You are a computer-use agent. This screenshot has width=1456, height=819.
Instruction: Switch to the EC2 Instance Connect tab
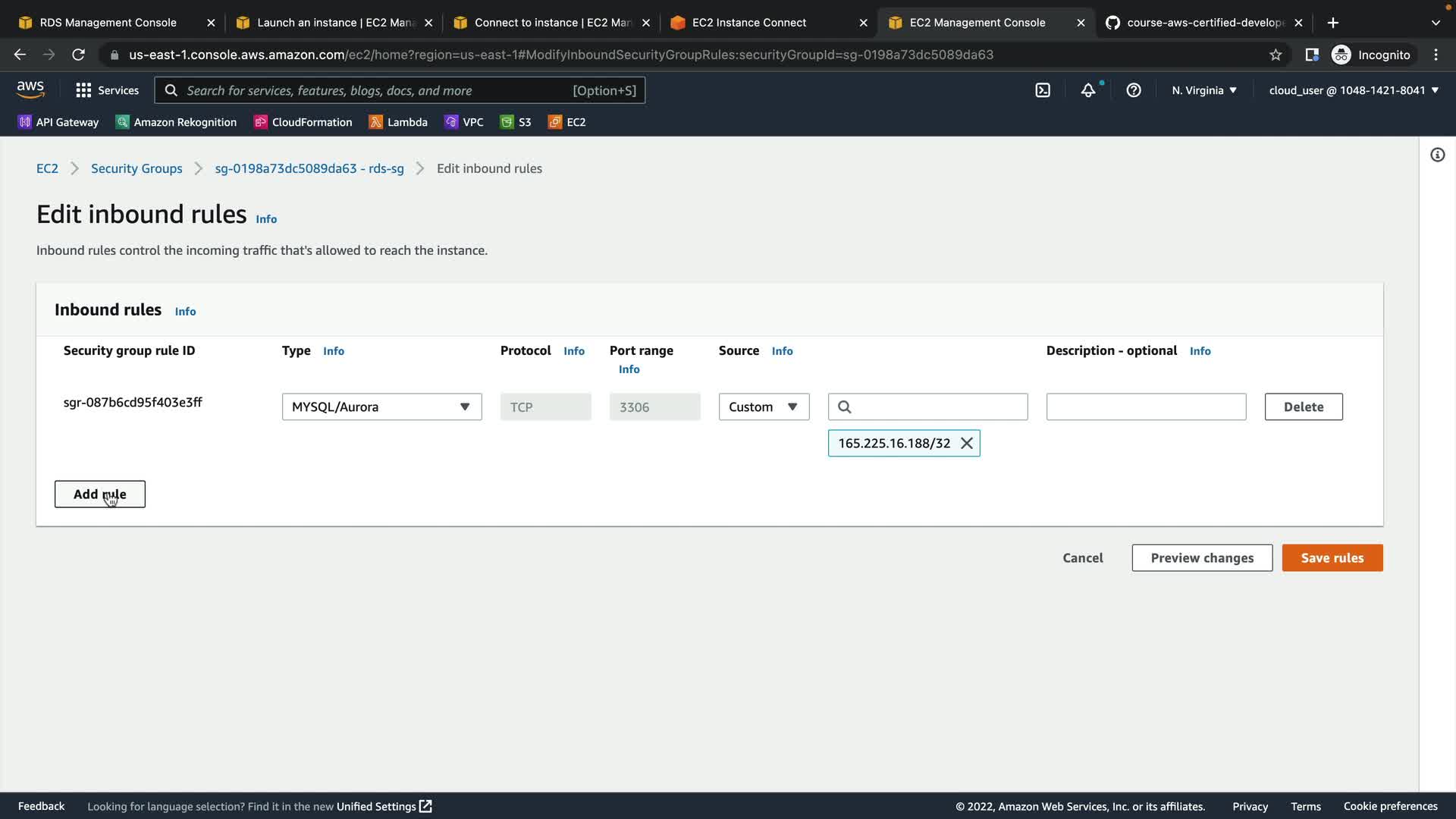748,23
